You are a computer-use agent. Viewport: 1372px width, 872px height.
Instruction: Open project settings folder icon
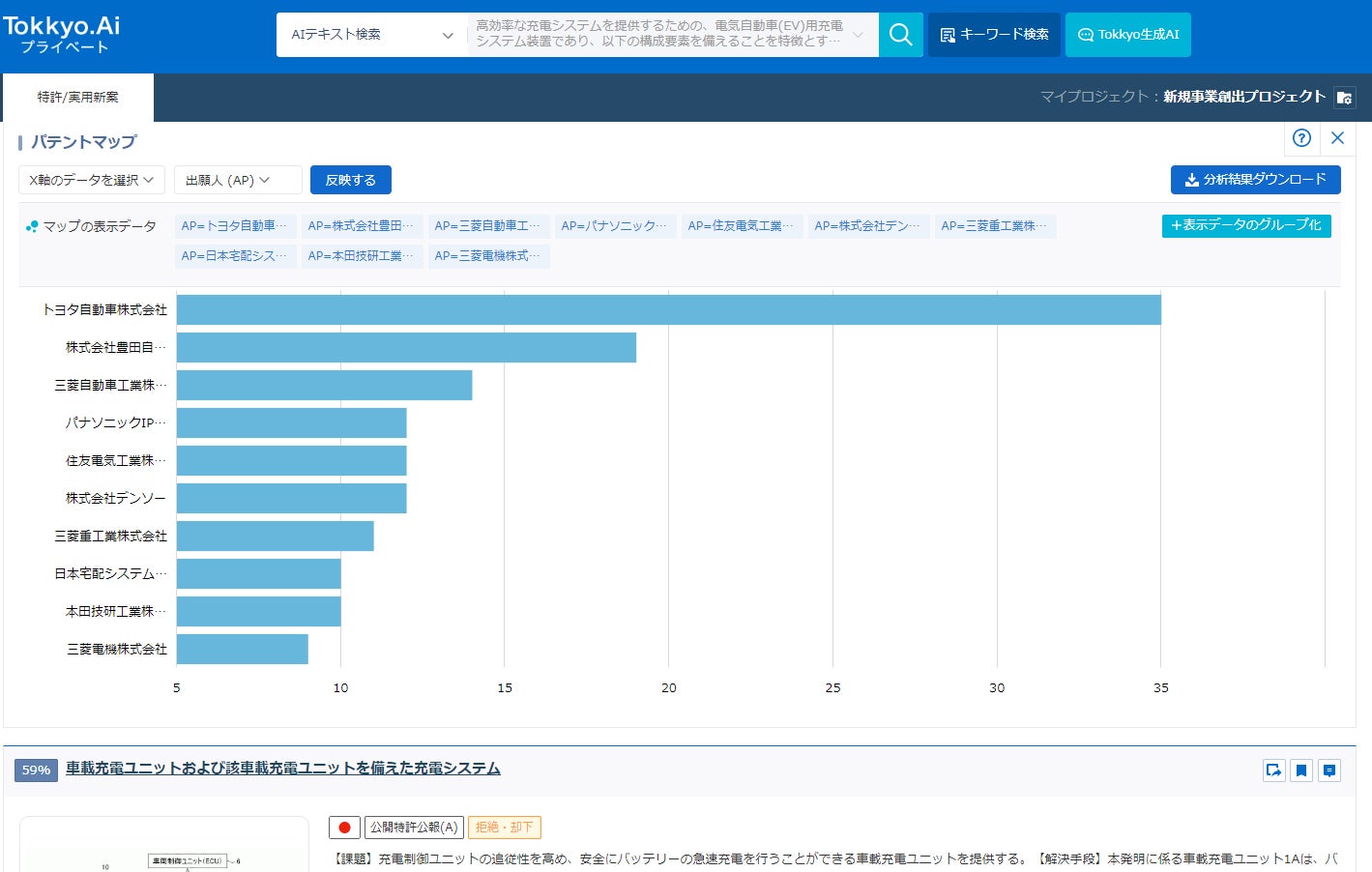click(1344, 98)
